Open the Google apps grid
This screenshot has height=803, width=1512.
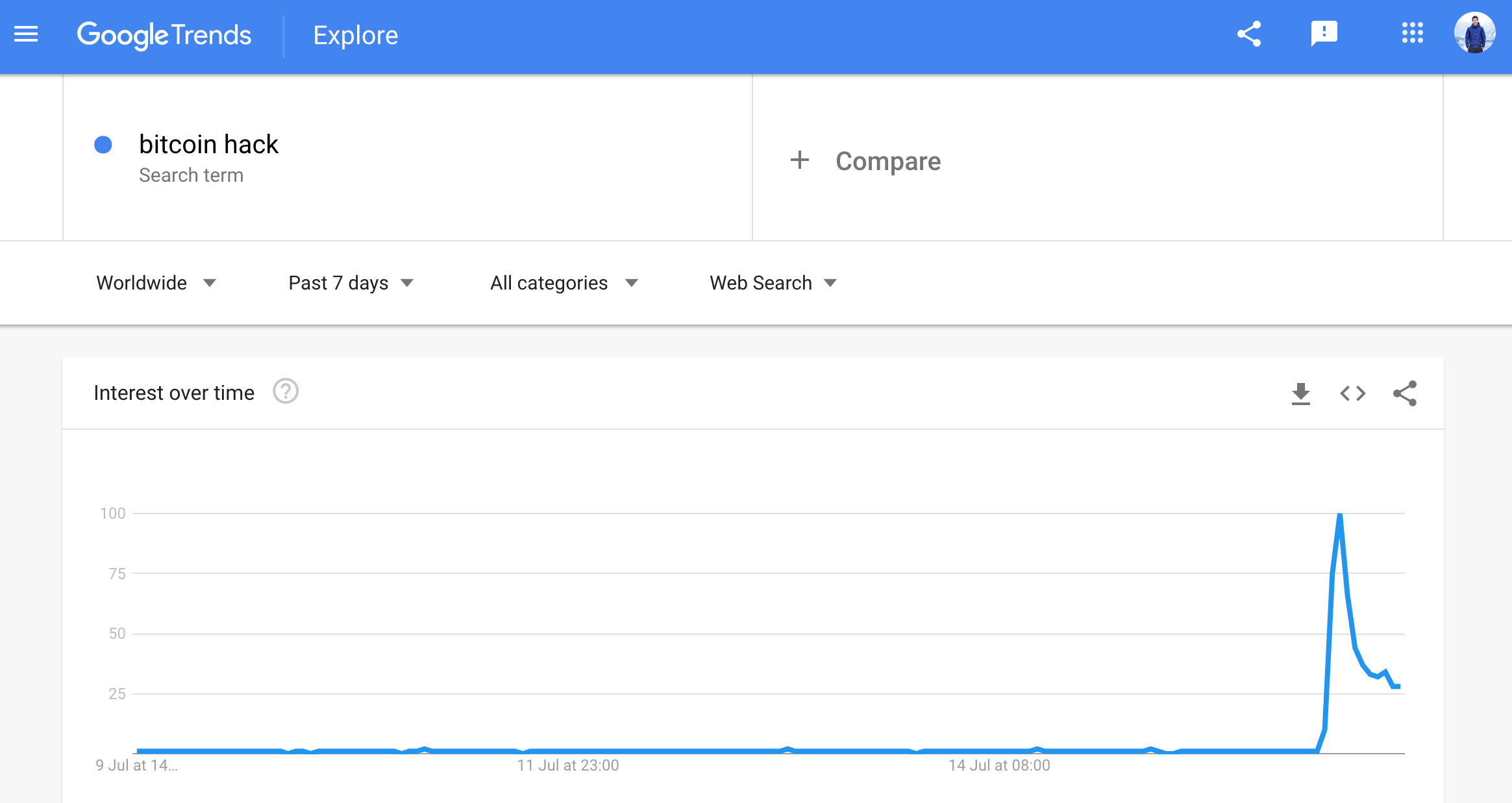point(1412,33)
